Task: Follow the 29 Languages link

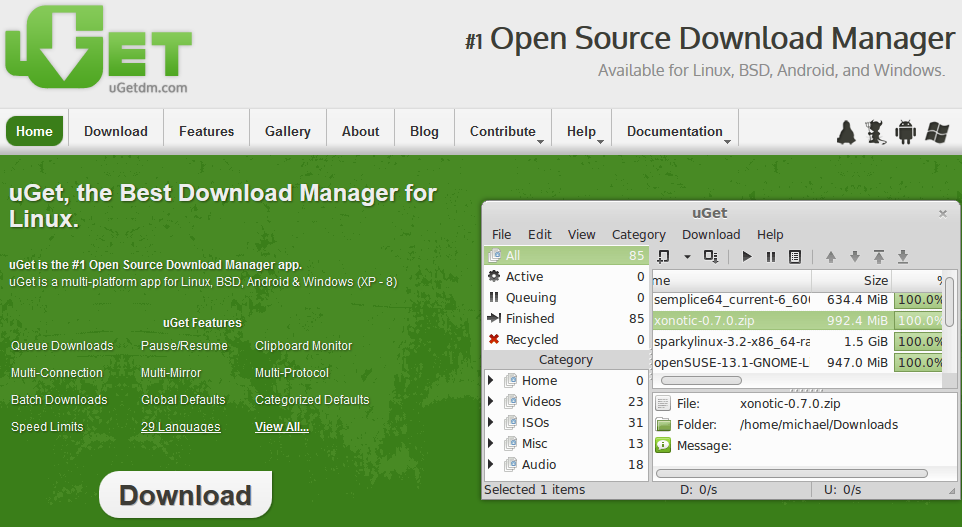Action: tap(180, 427)
